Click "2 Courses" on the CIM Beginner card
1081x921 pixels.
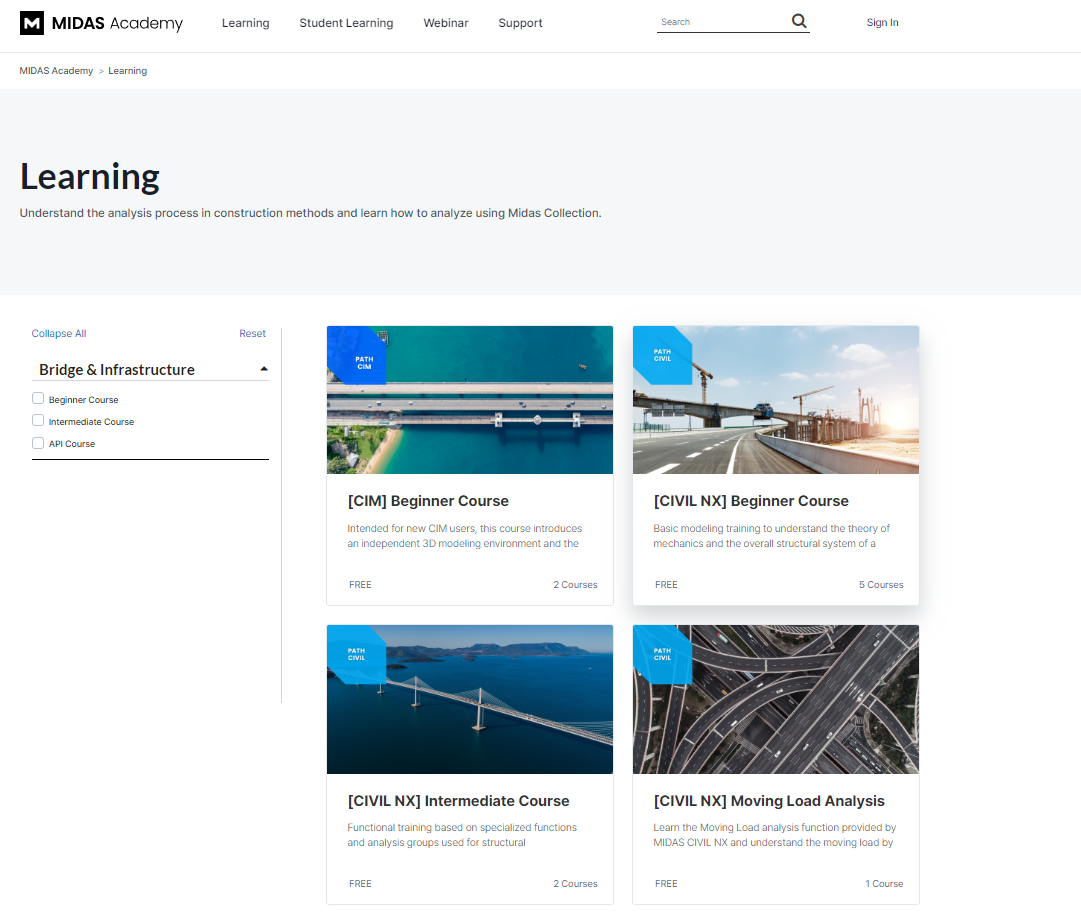[x=575, y=585]
